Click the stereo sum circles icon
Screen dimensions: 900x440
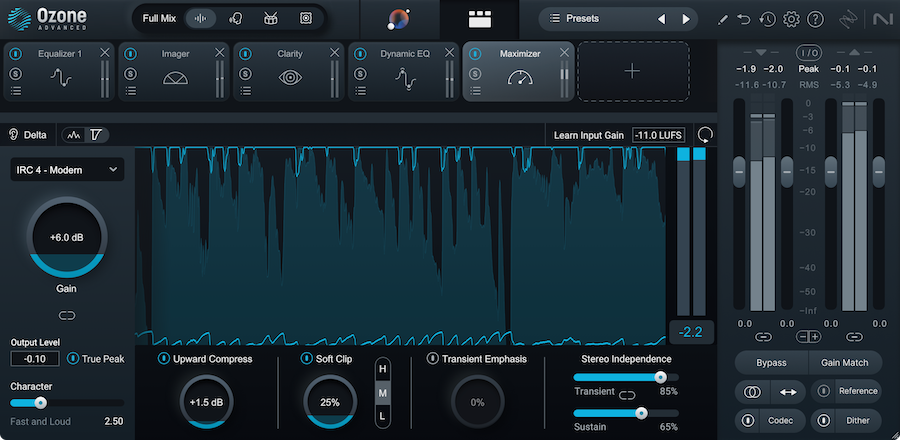752,392
